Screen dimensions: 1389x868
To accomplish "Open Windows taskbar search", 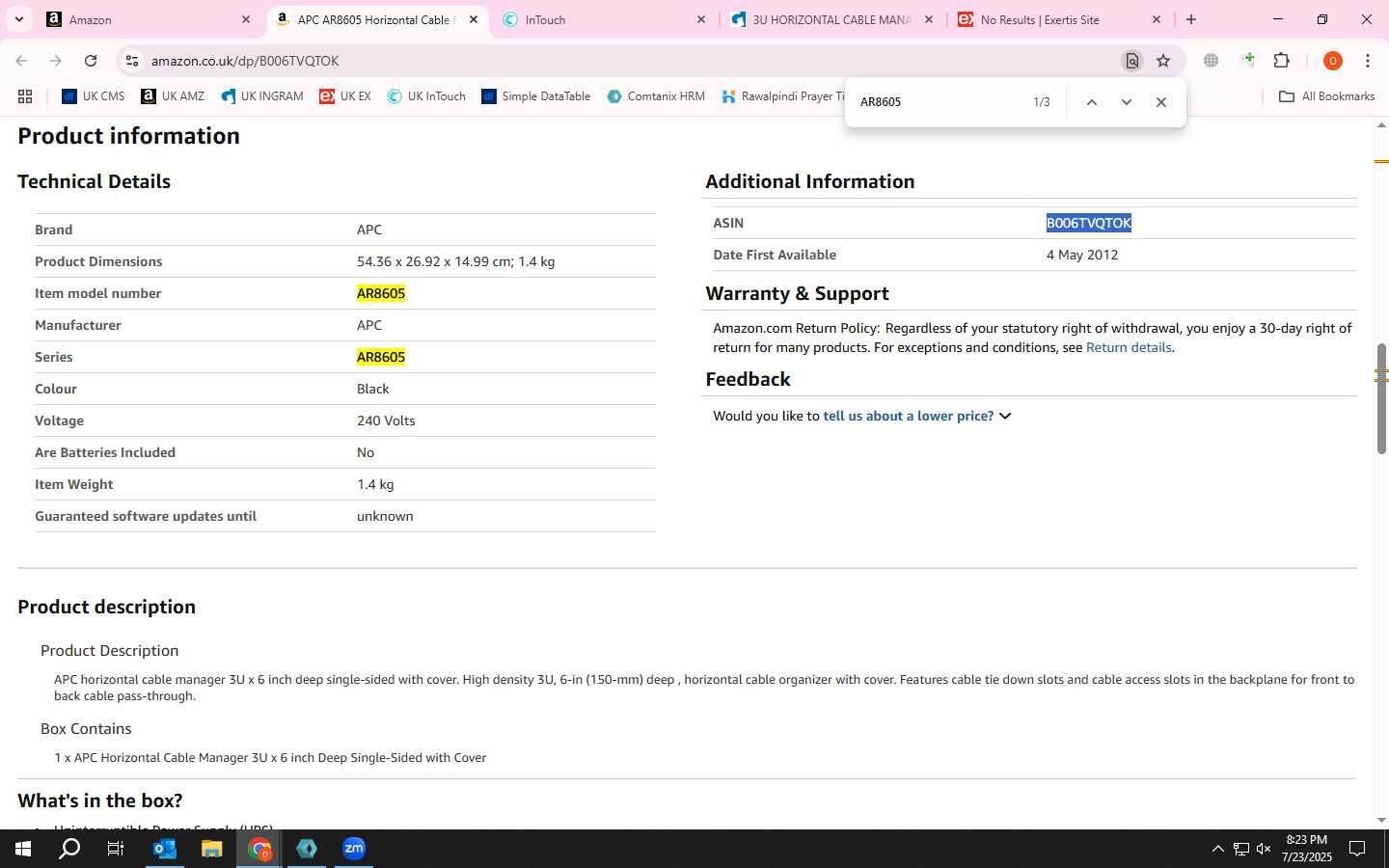I will click(69, 849).
